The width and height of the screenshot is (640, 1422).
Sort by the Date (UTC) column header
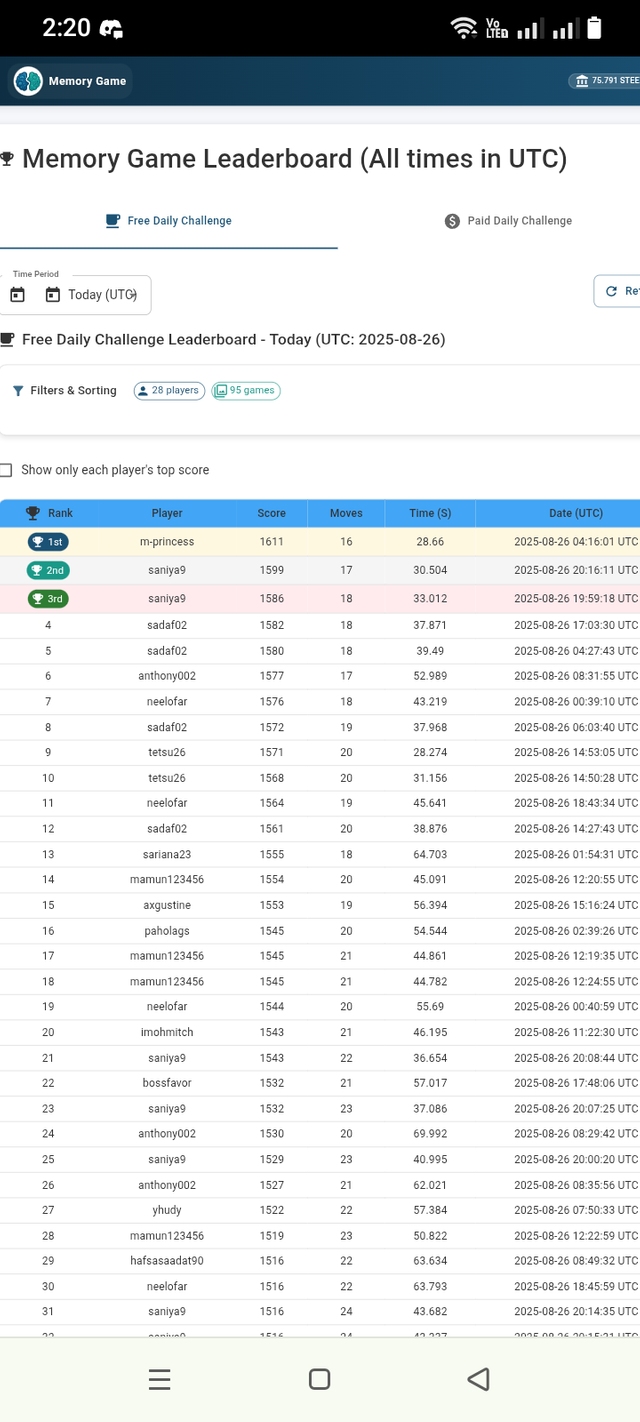576,513
